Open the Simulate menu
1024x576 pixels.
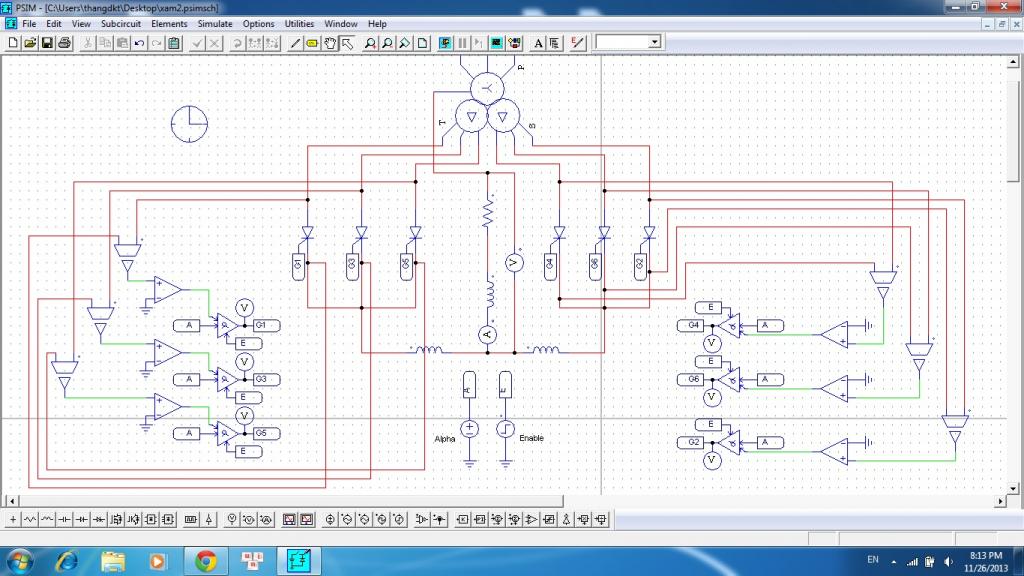tap(214, 23)
